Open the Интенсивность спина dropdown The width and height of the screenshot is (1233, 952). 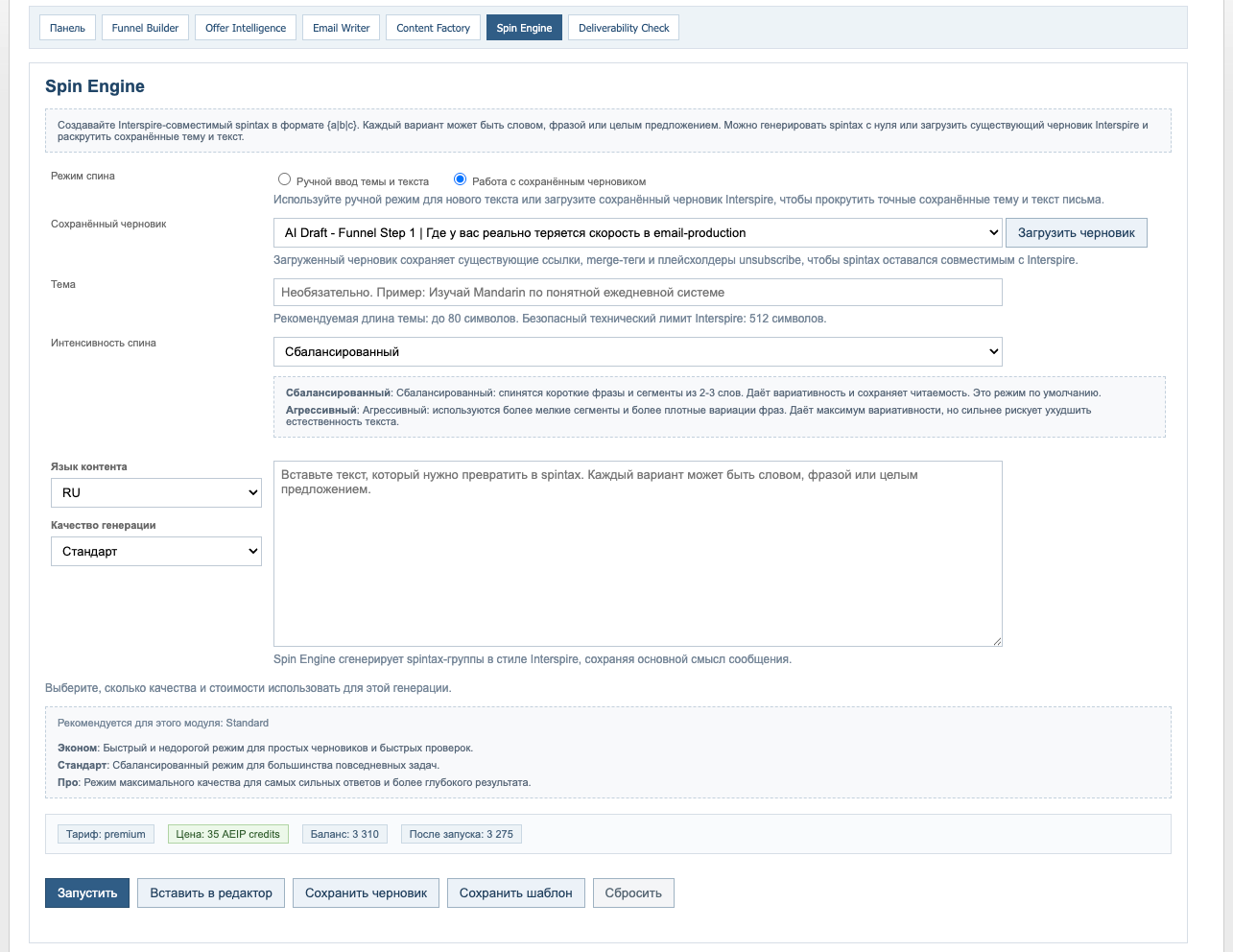[637, 352]
